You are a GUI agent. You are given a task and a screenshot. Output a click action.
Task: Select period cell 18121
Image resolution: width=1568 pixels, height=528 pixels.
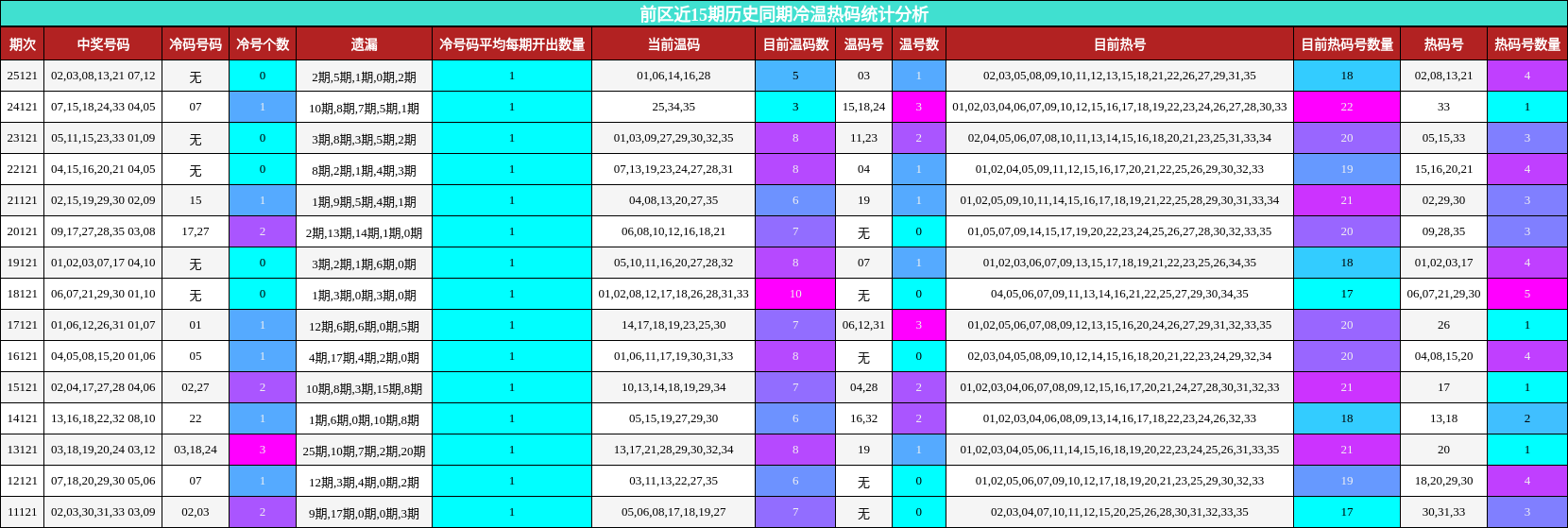[23, 294]
